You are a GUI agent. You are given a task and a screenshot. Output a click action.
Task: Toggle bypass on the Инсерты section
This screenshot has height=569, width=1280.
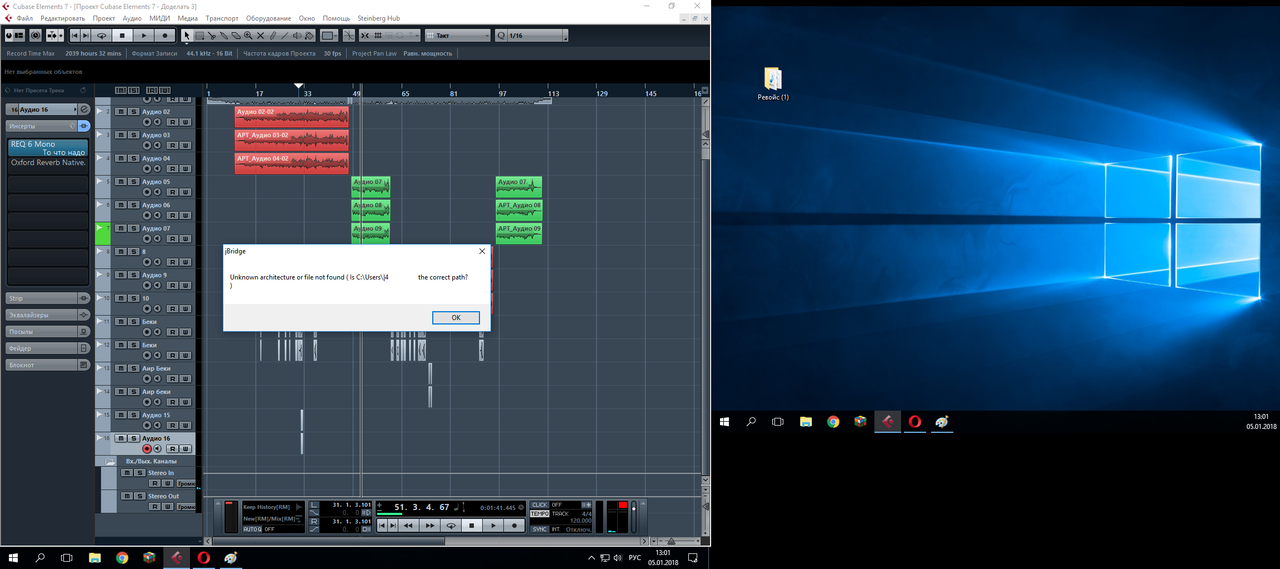(x=84, y=126)
